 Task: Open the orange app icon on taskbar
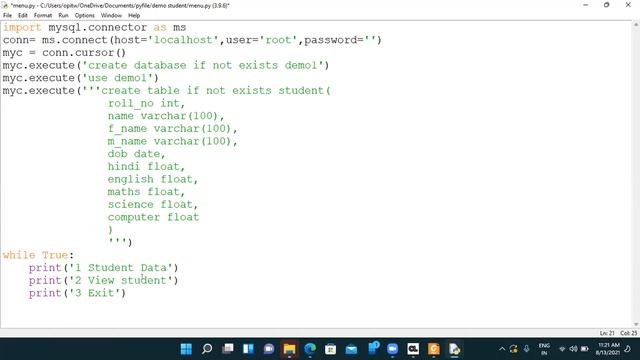[433, 349]
